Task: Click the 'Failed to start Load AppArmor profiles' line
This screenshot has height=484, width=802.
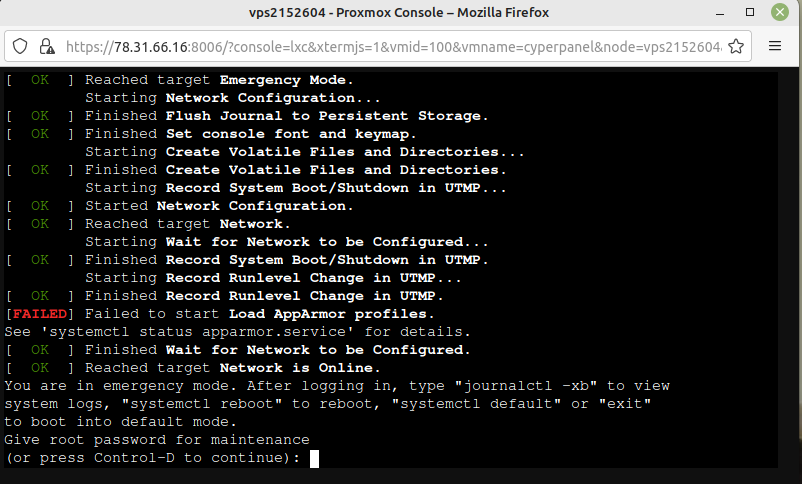Action: (x=268, y=314)
